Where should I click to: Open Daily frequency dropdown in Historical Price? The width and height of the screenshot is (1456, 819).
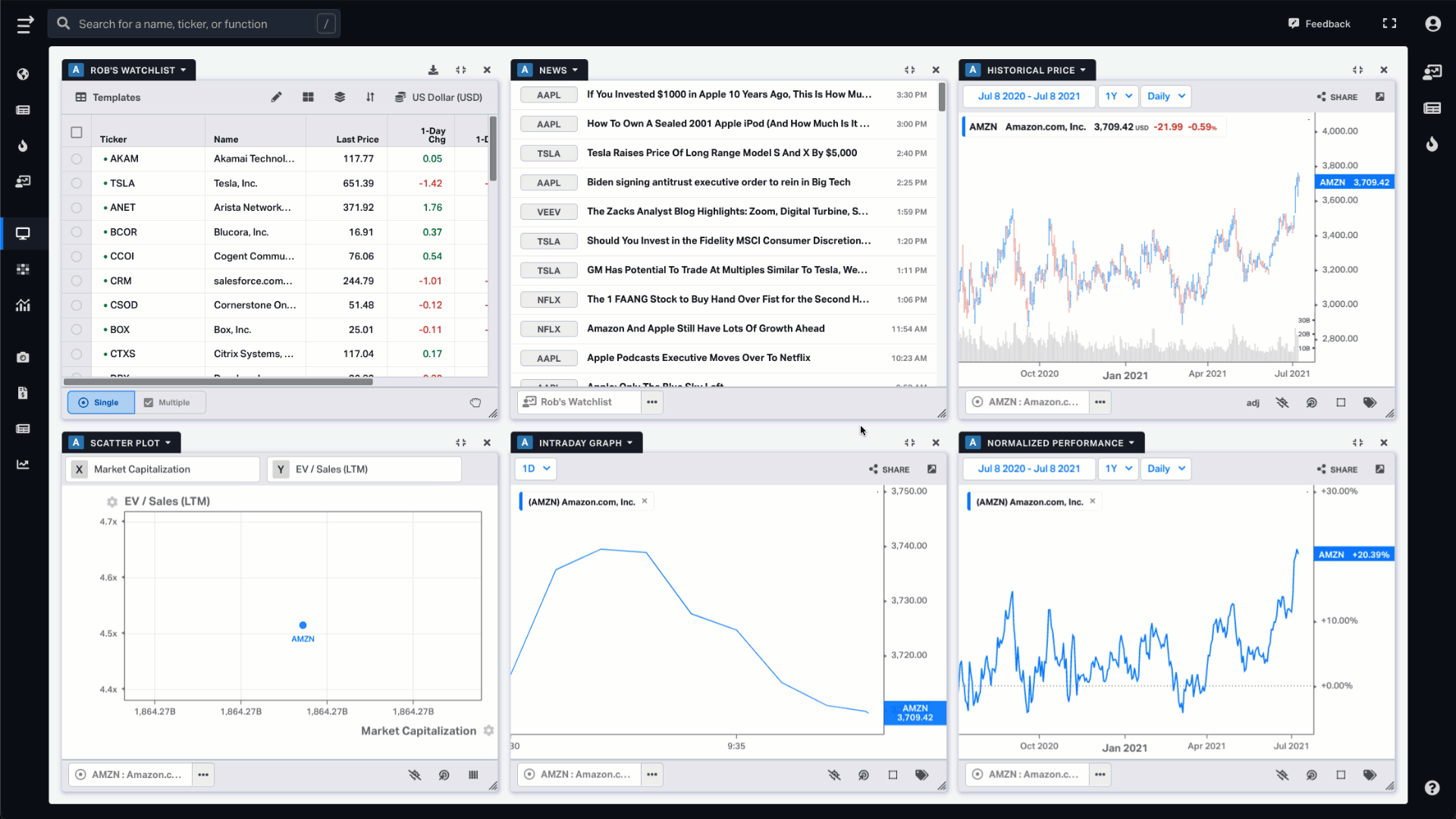click(x=1166, y=96)
